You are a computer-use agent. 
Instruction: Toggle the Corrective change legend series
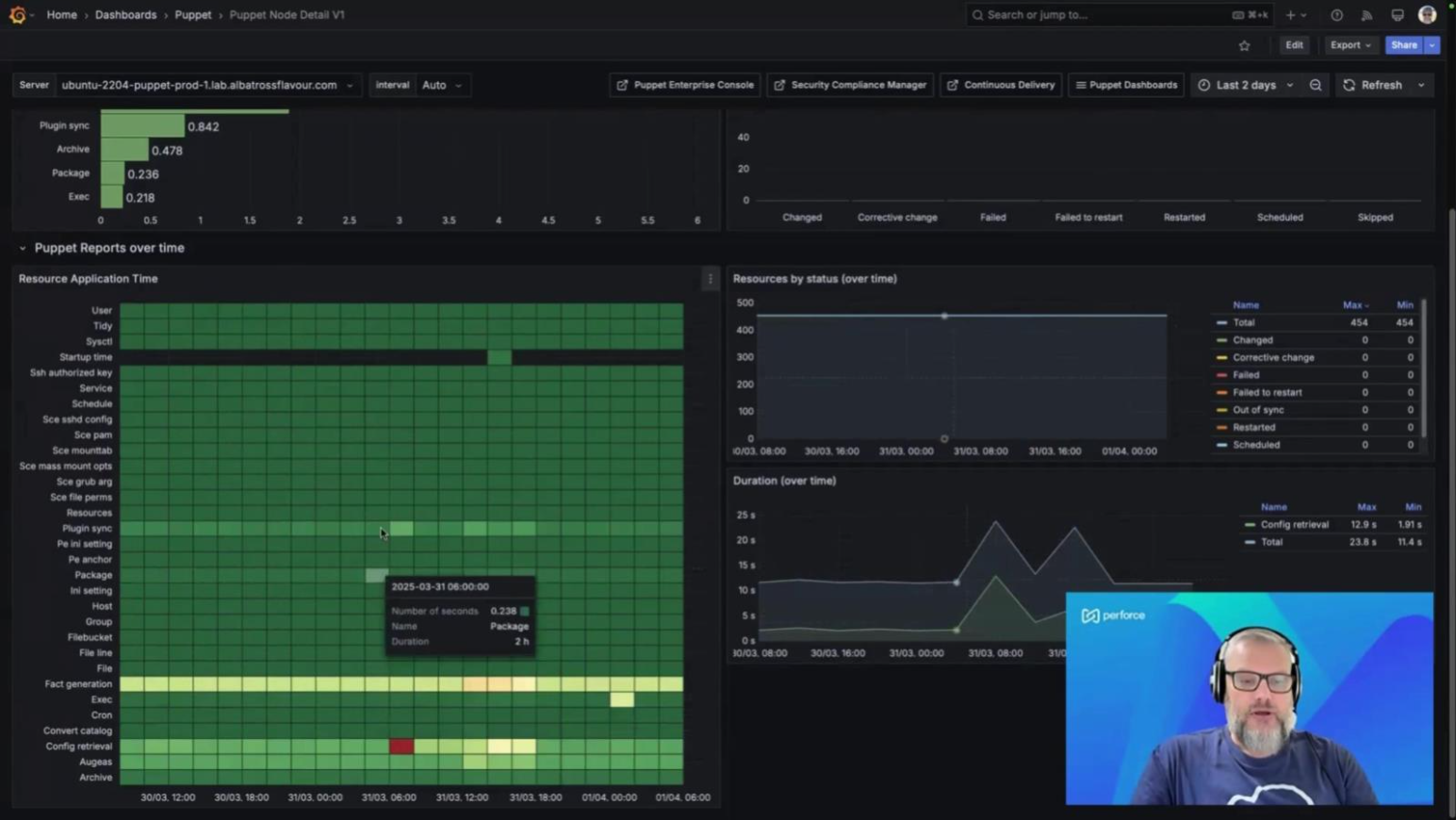[1272, 358]
